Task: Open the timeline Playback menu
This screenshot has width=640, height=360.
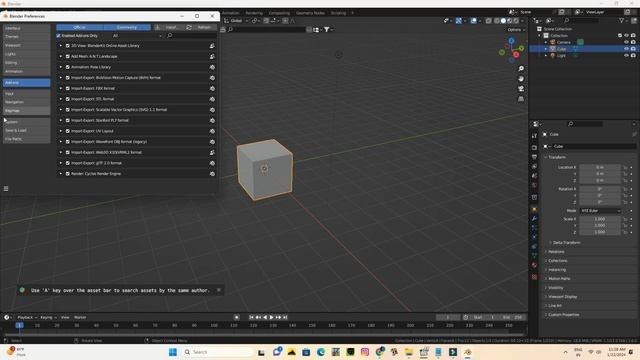Action: tap(27, 317)
